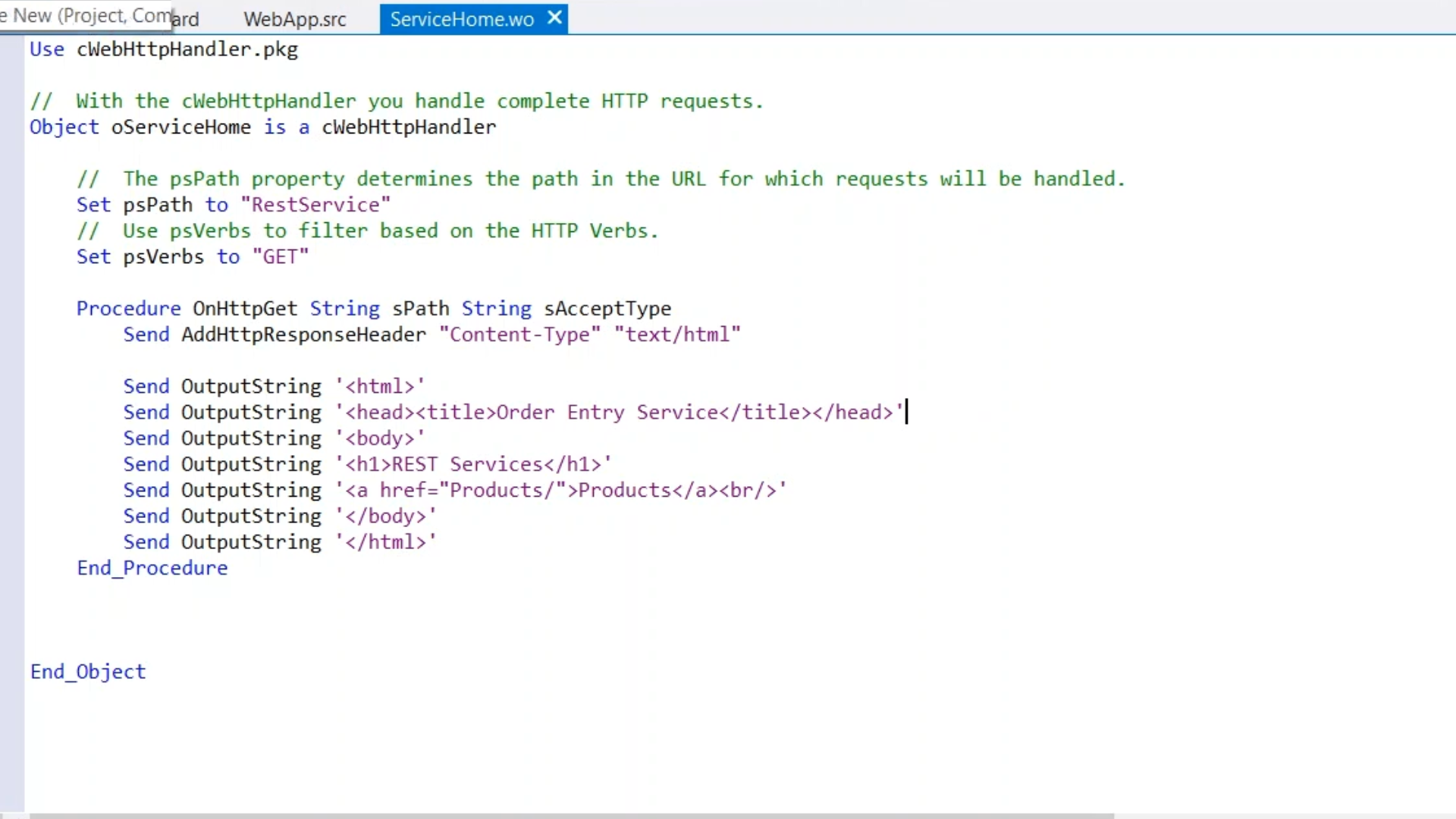Click on the oServiceHome object name
Viewport: 1456px width, 819px height.
coord(180,127)
